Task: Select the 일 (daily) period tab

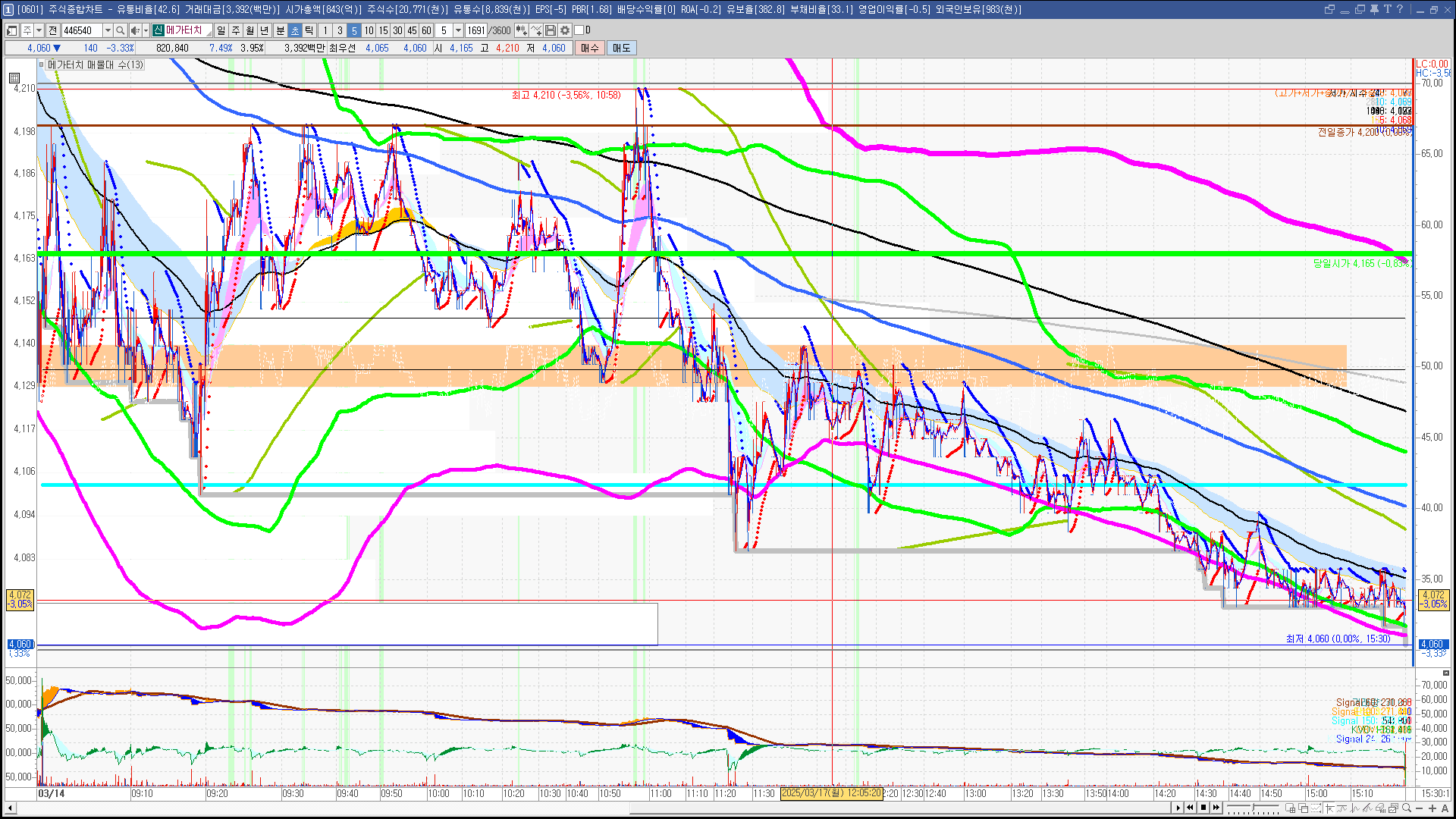Action: coord(221,30)
